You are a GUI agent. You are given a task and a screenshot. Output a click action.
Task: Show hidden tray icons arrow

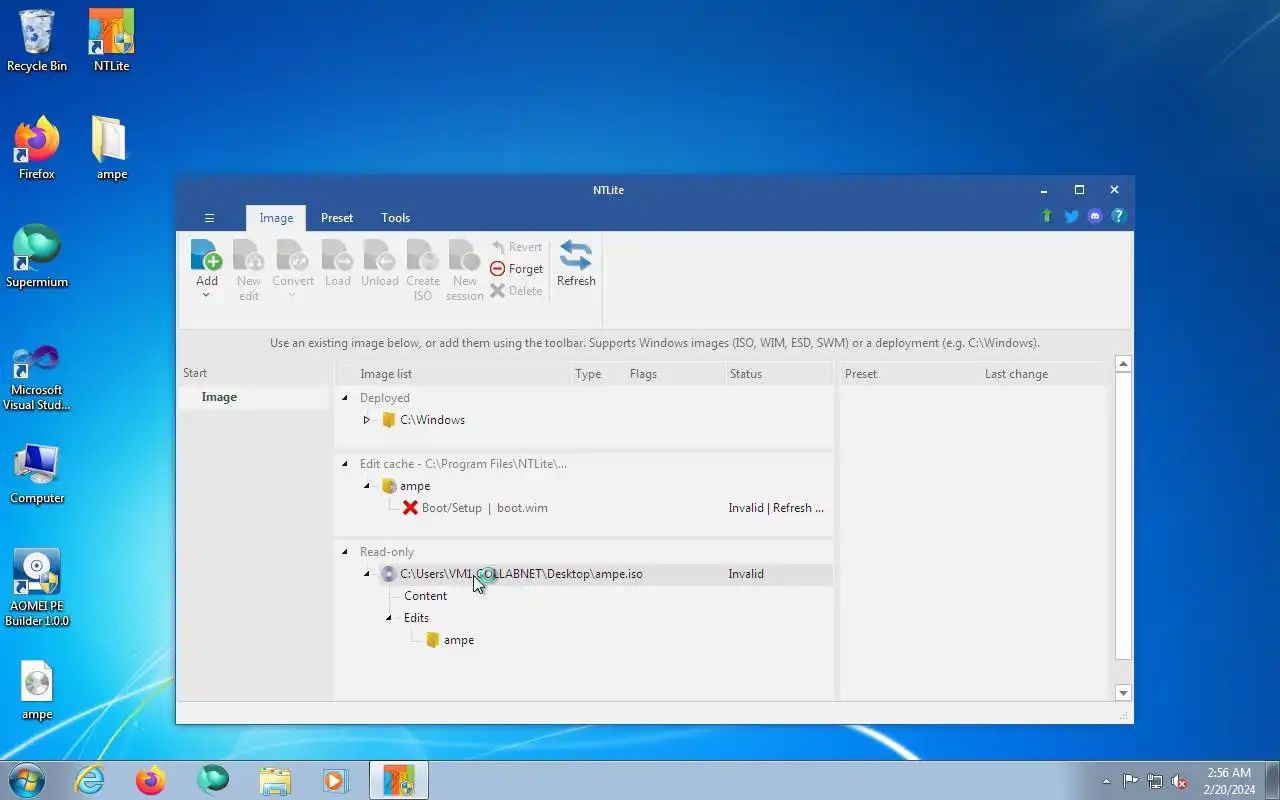point(1106,781)
